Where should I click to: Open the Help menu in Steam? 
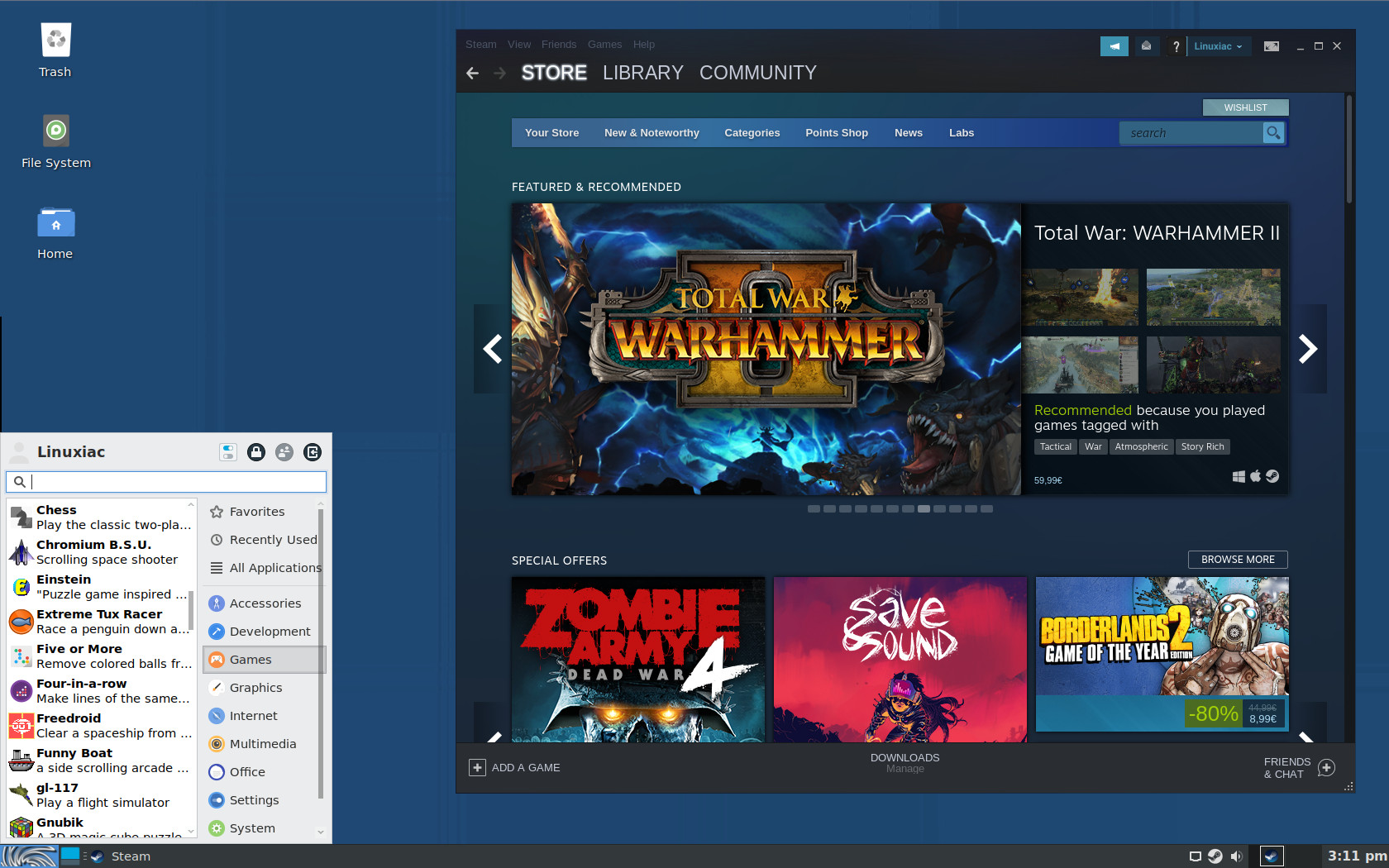click(644, 45)
